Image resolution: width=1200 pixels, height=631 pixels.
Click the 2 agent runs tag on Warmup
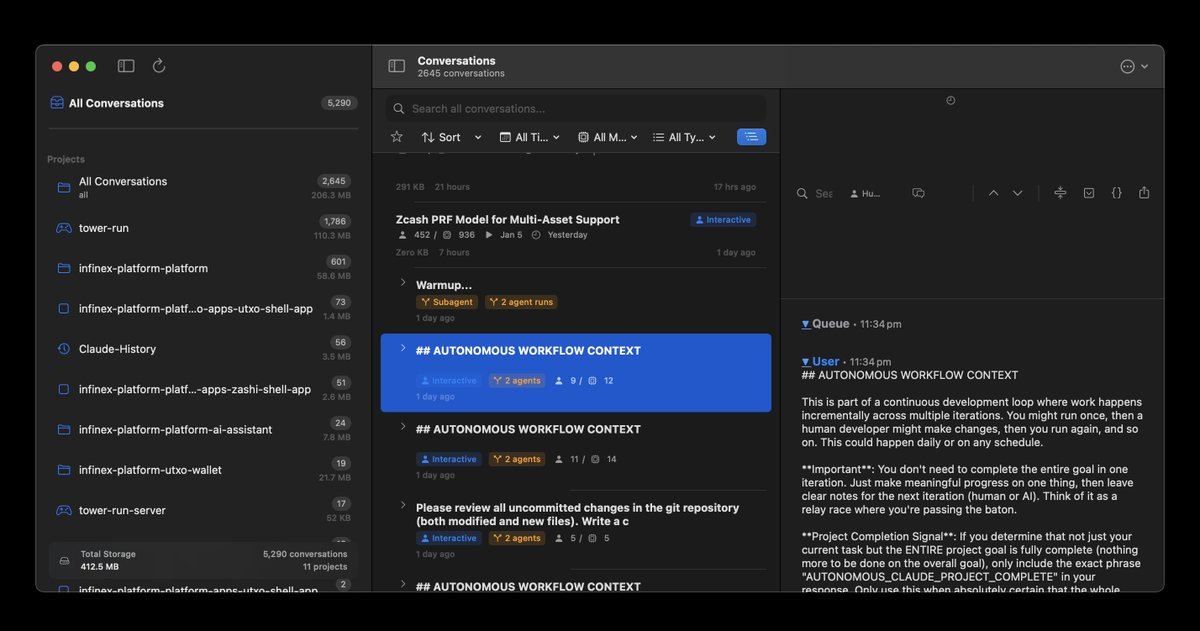(522, 302)
